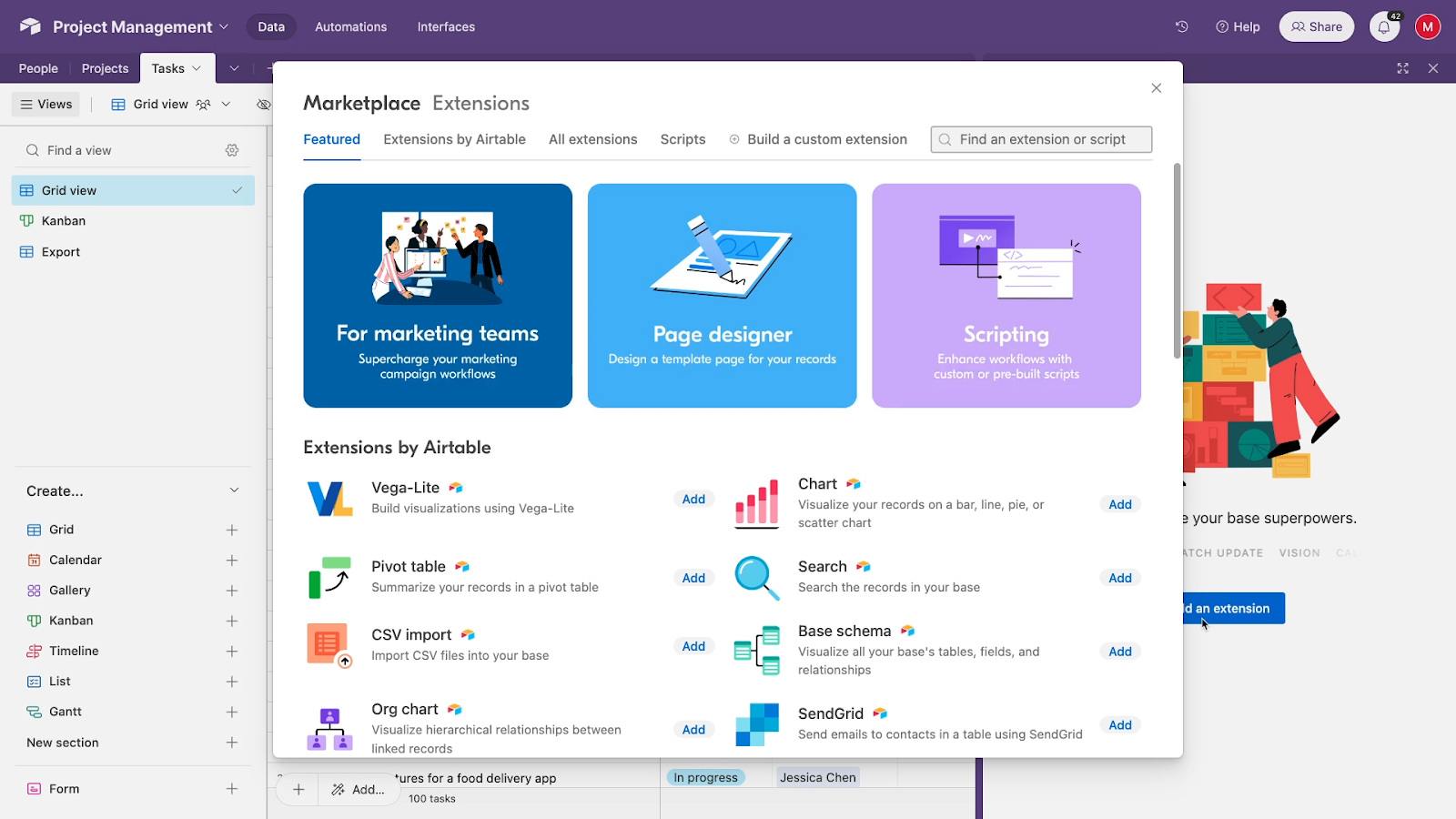Add the Vega-Lite extension

pyautogui.click(x=693, y=499)
